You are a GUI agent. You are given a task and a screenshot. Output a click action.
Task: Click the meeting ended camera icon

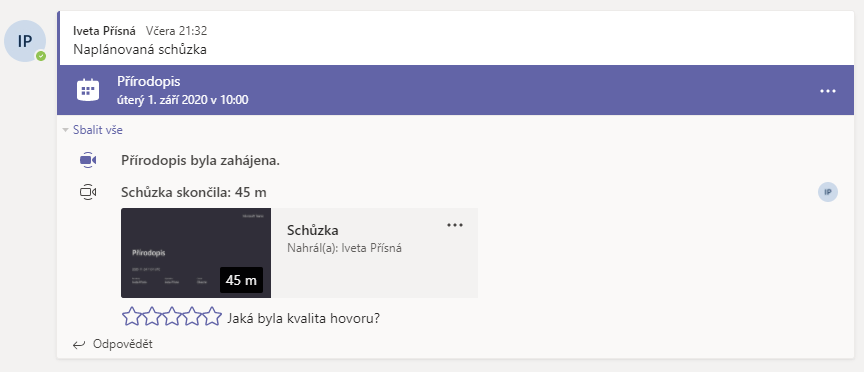pyautogui.click(x=88, y=192)
